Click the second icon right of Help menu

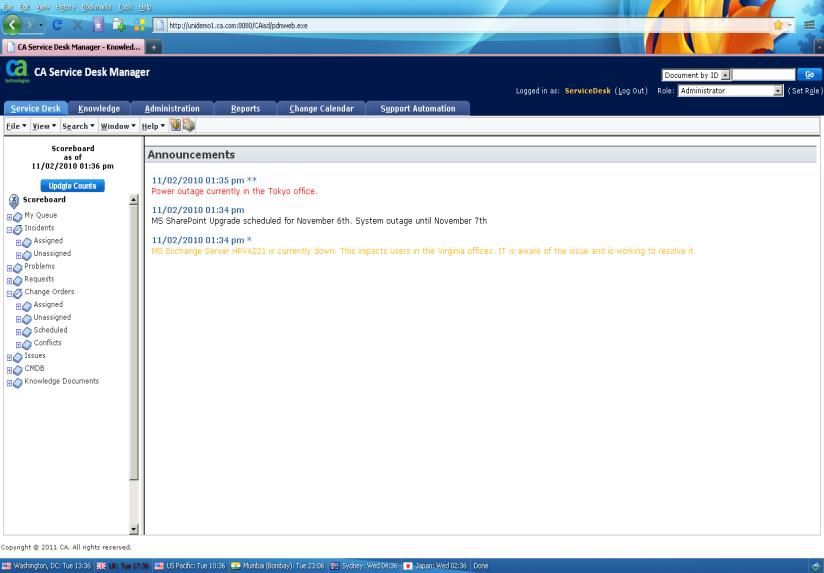click(189, 125)
